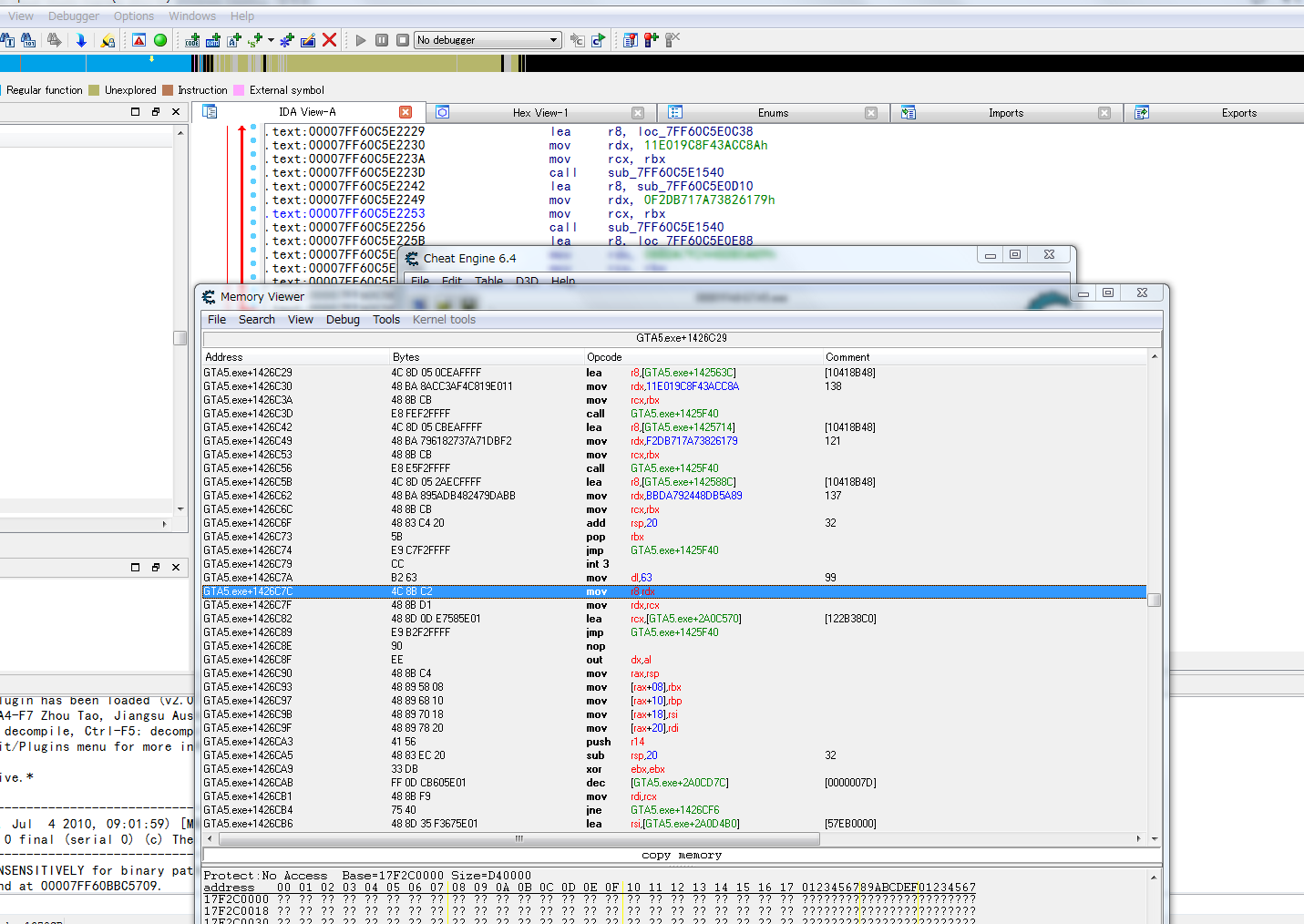Click the External symbol legend color swatch

(x=239, y=90)
